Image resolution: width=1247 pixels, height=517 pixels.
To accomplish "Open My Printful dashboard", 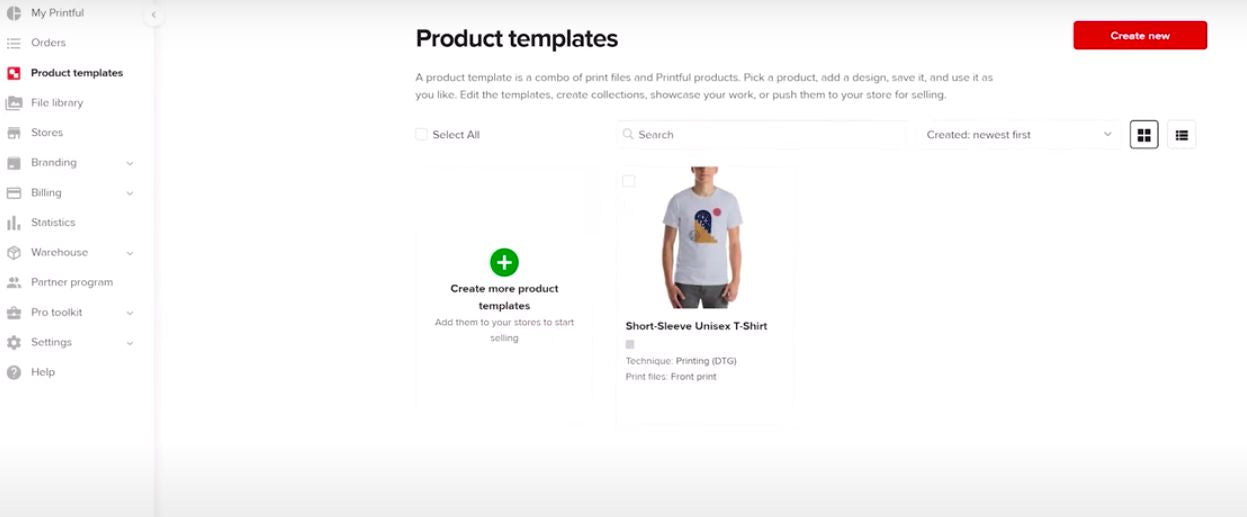I will [57, 13].
